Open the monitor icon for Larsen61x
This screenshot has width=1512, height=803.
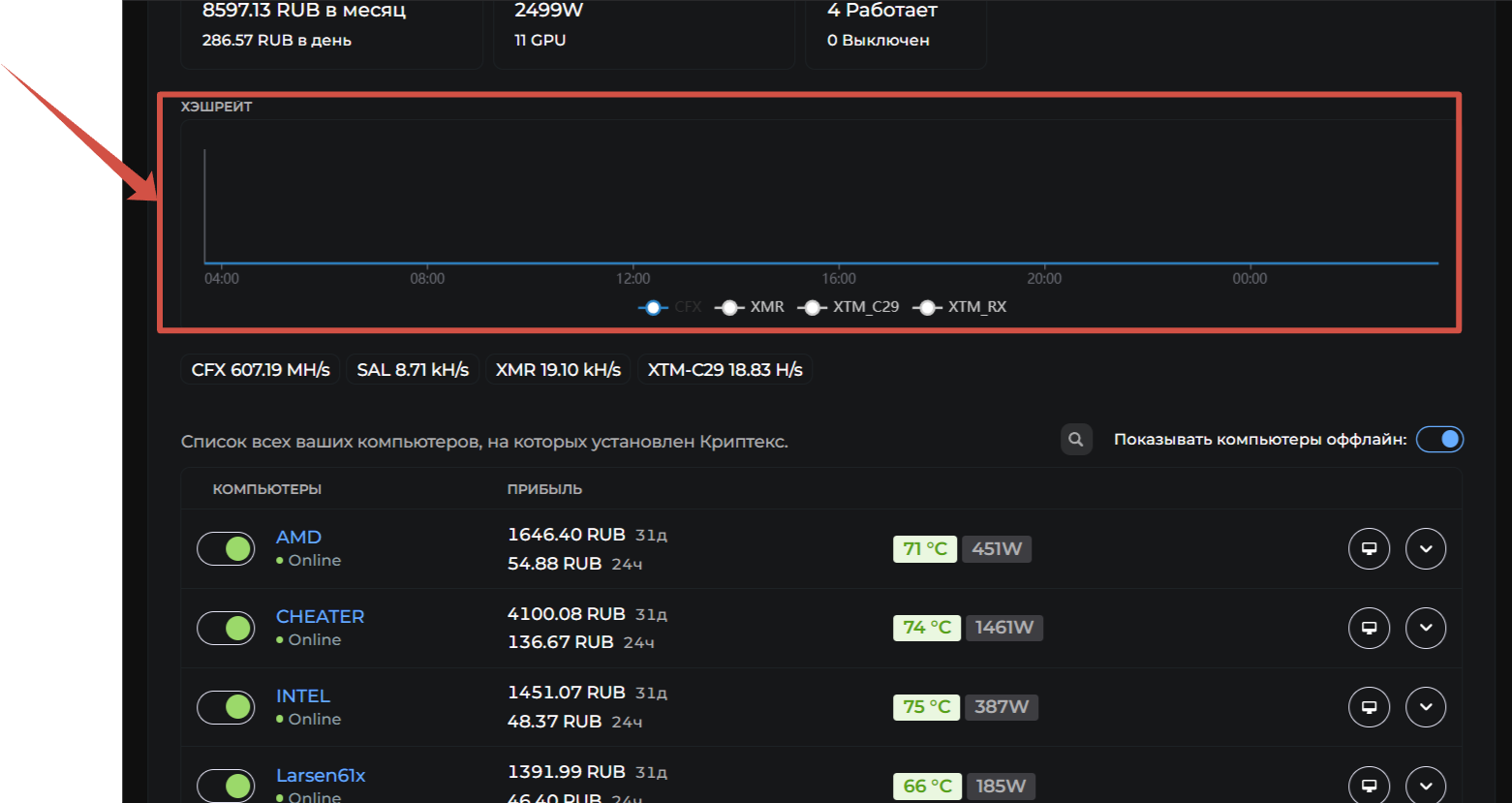1369,786
